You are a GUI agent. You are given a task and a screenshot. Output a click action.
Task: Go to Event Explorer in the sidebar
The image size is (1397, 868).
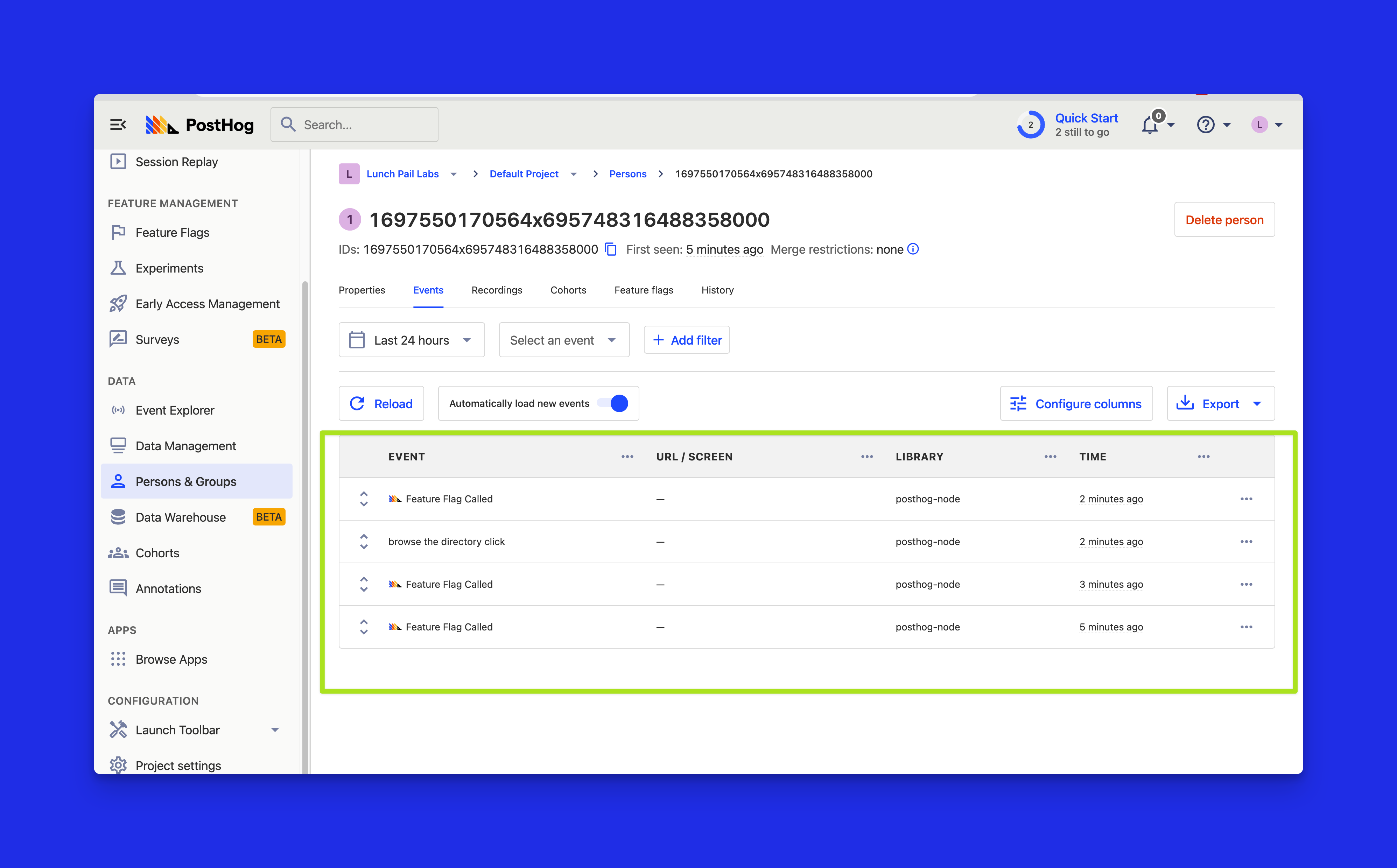[175, 410]
